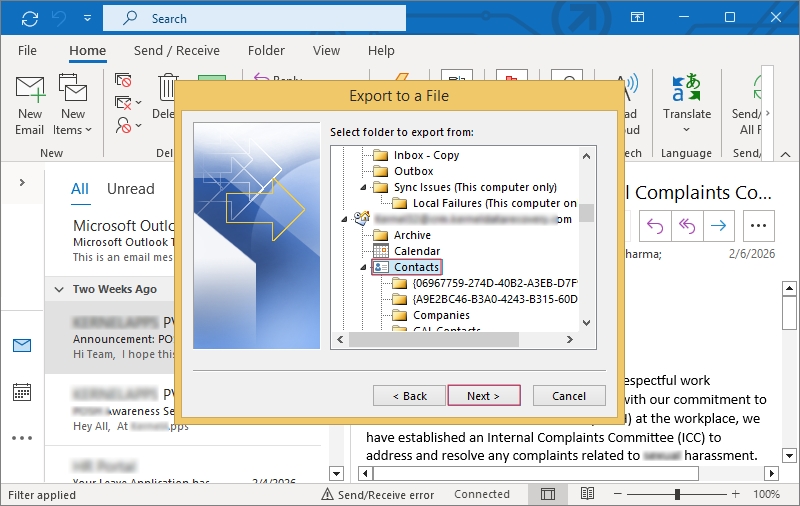Open the Junk dropdown icon

(127, 125)
